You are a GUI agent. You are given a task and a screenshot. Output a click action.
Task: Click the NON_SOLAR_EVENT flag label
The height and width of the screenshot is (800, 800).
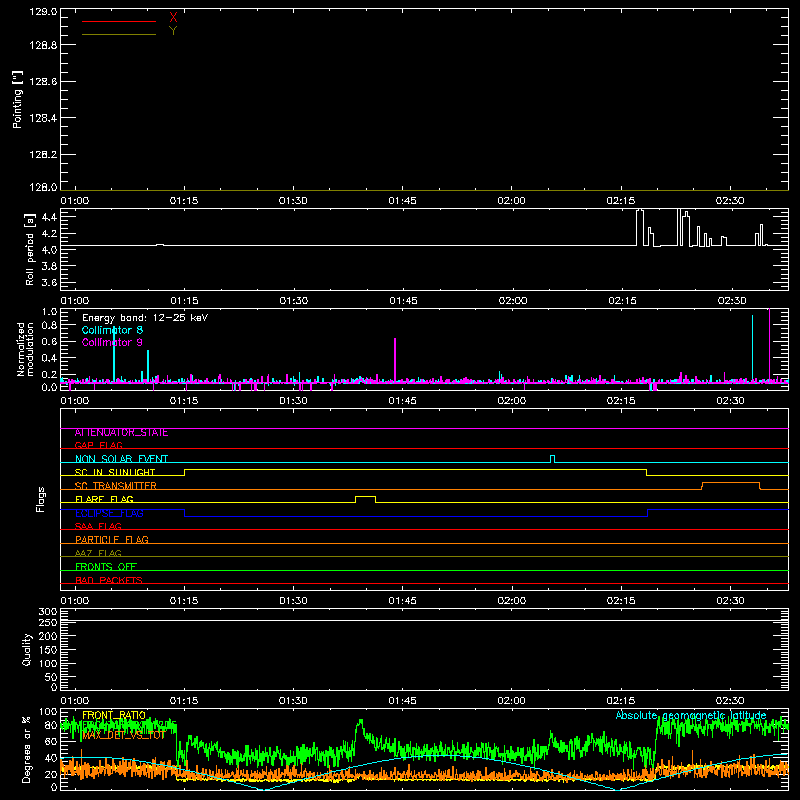point(121,459)
